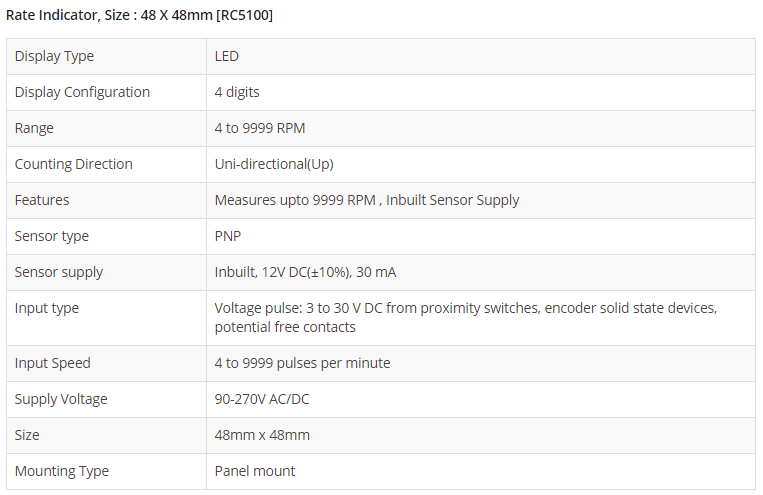Select the Panel mount value
763x495 pixels.
pos(255,471)
